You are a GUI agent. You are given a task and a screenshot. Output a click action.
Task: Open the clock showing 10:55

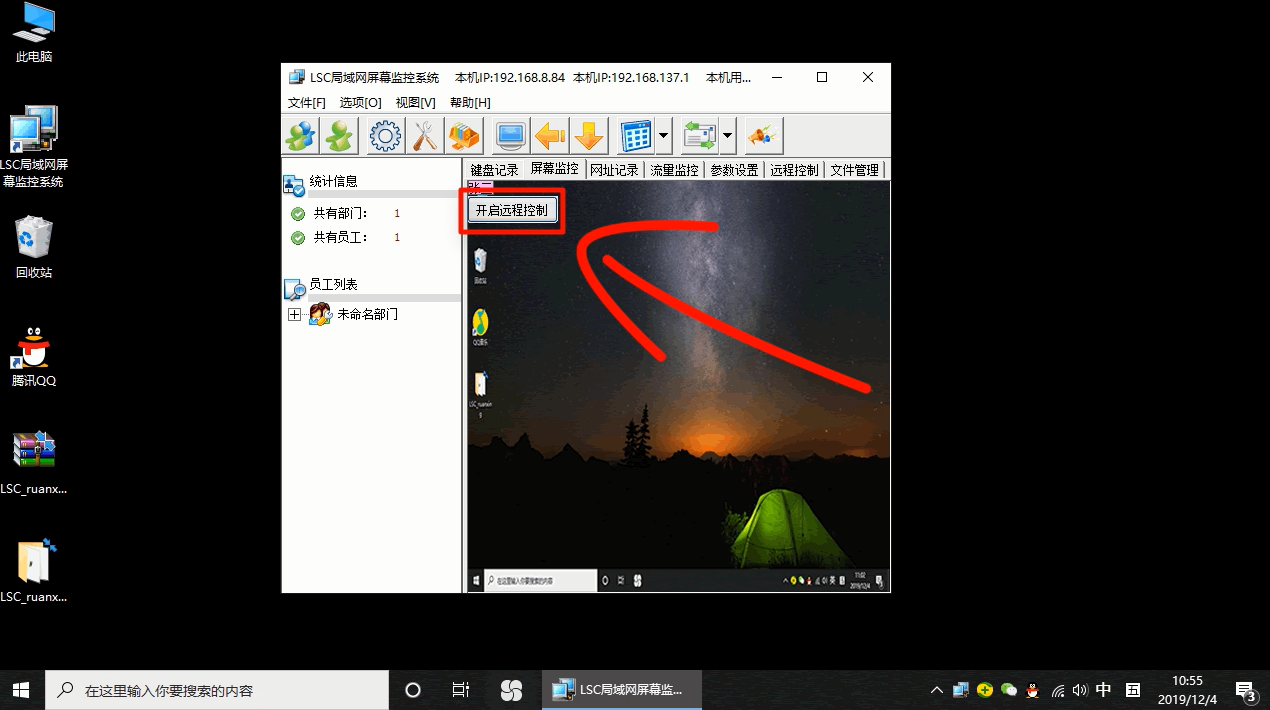[1187, 690]
